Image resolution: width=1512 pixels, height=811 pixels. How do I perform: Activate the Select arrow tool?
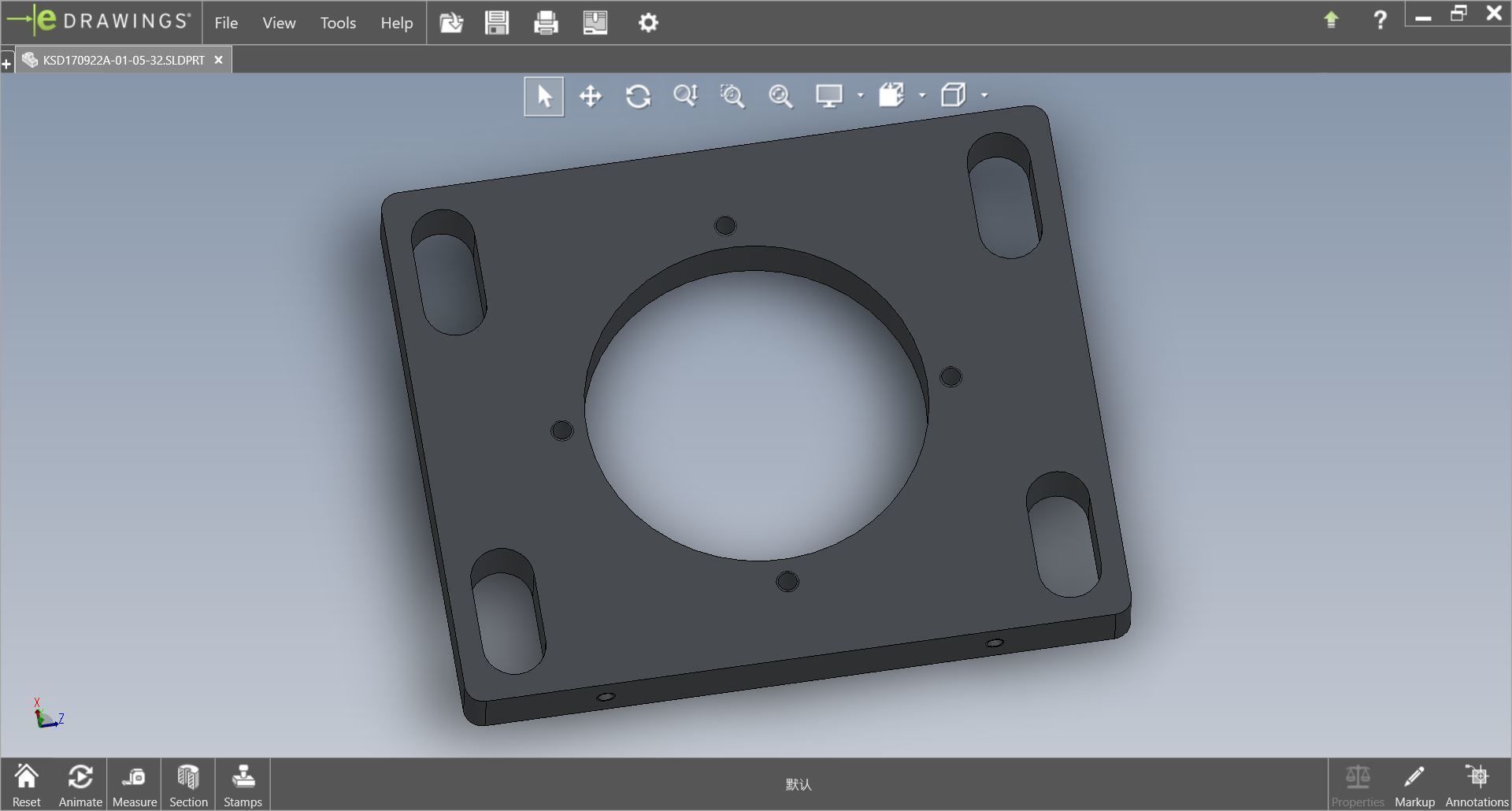(x=544, y=96)
